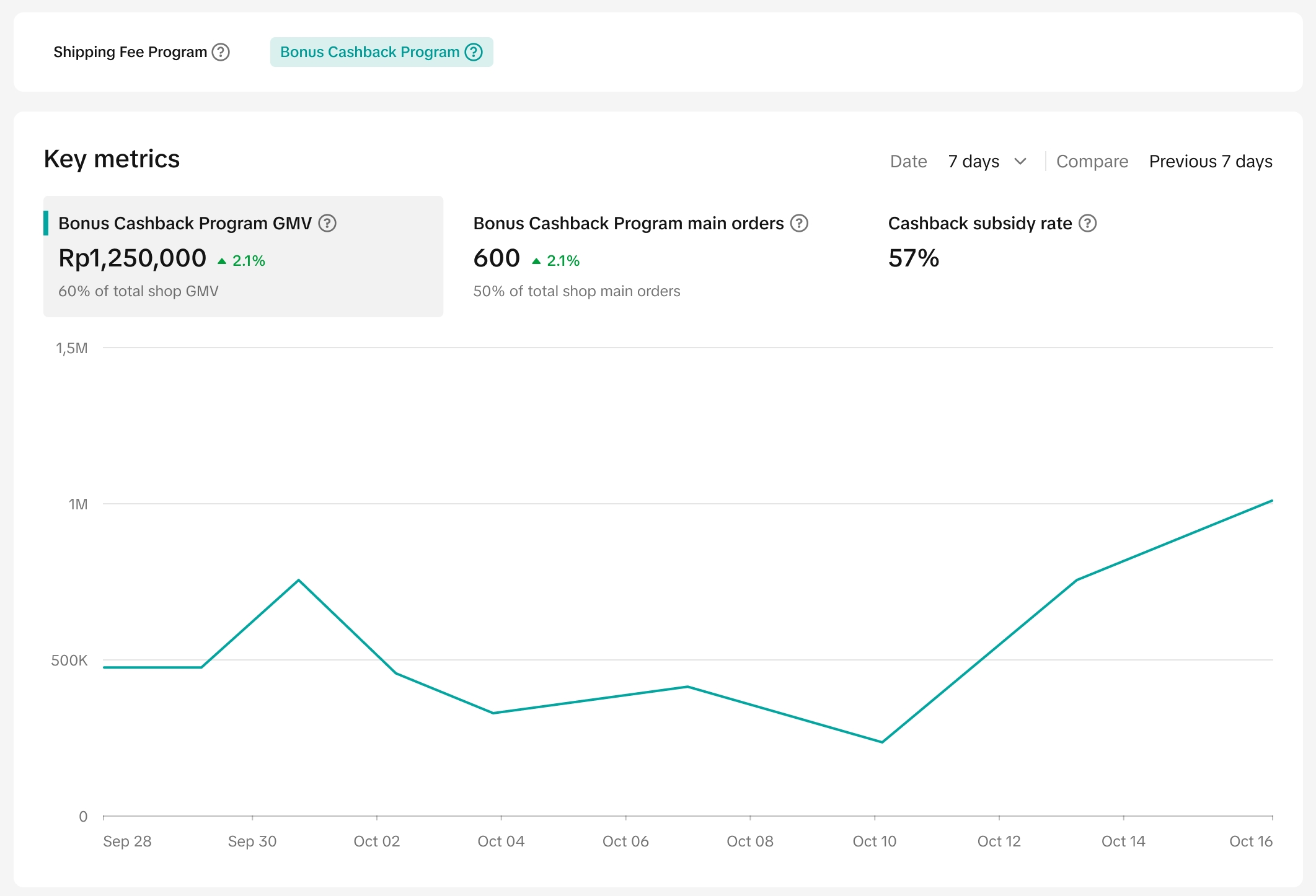Click the Rp1,250,000 GMV value

(132, 258)
